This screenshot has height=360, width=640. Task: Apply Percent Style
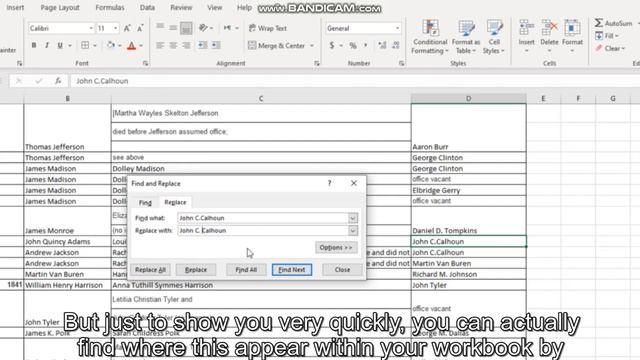[x=353, y=45]
